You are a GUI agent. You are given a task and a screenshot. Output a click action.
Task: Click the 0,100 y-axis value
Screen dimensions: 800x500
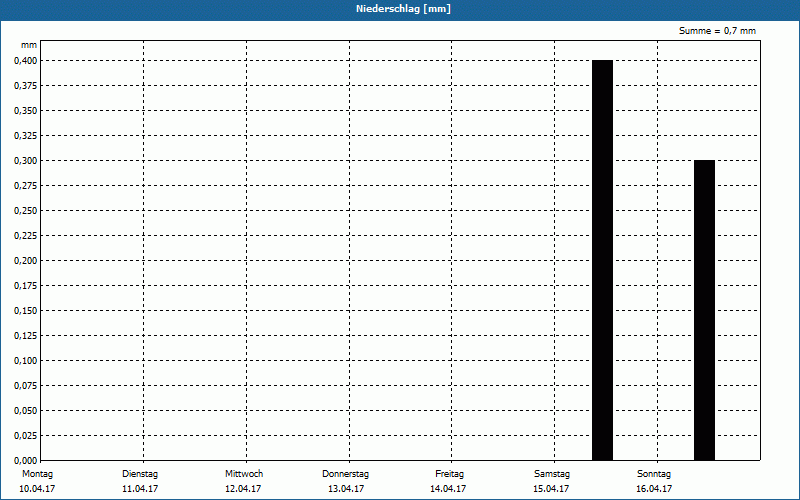[26, 361]
